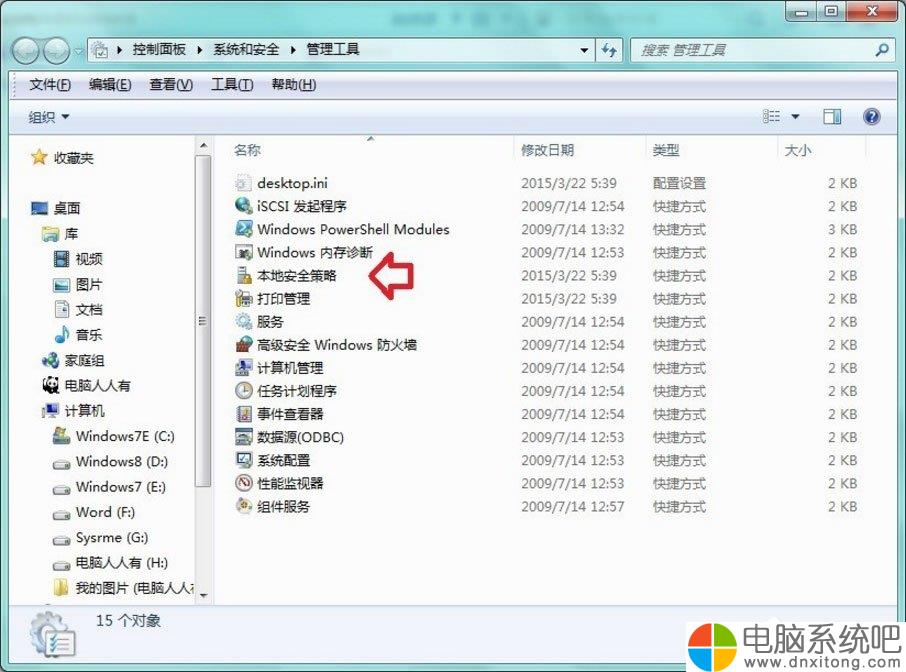Viewport: 906px width, 672px height.
Task: Click the navigation pane scrollbar thumb
Action: coord(203,321)
